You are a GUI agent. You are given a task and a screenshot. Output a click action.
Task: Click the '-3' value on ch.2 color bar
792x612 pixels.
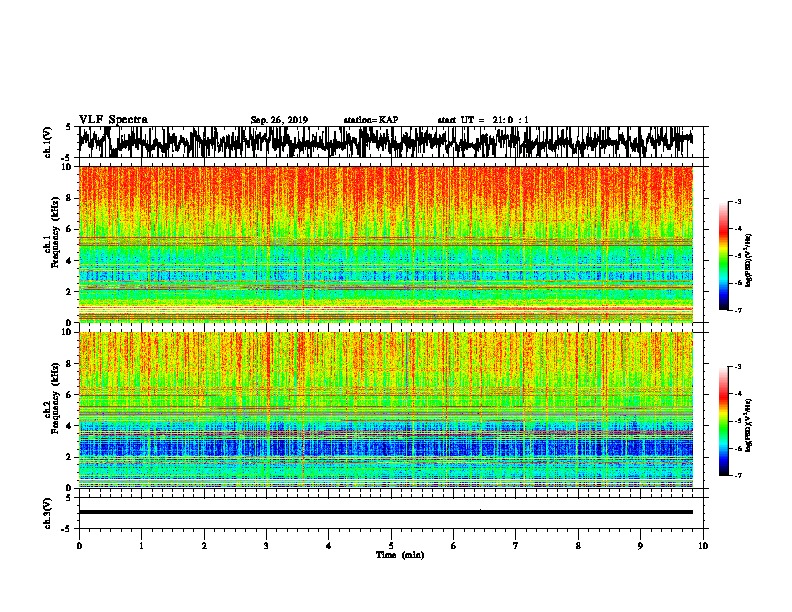(738, 367)
